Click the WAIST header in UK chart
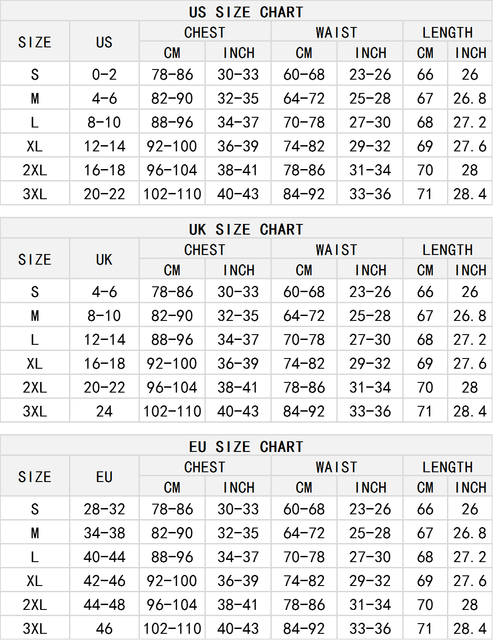The width and height of the screenshot is (493, 640). tap(337, 250)
